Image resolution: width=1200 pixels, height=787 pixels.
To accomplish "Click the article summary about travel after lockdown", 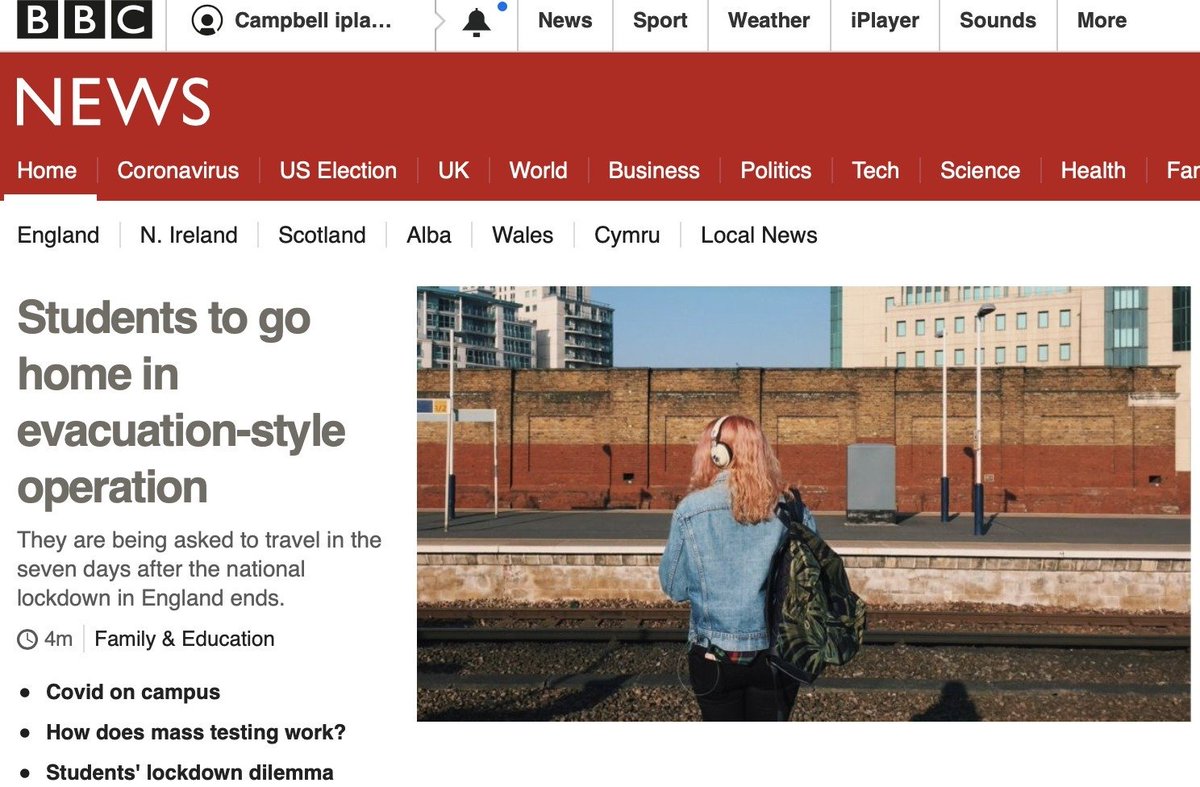I will click(199, 569).
